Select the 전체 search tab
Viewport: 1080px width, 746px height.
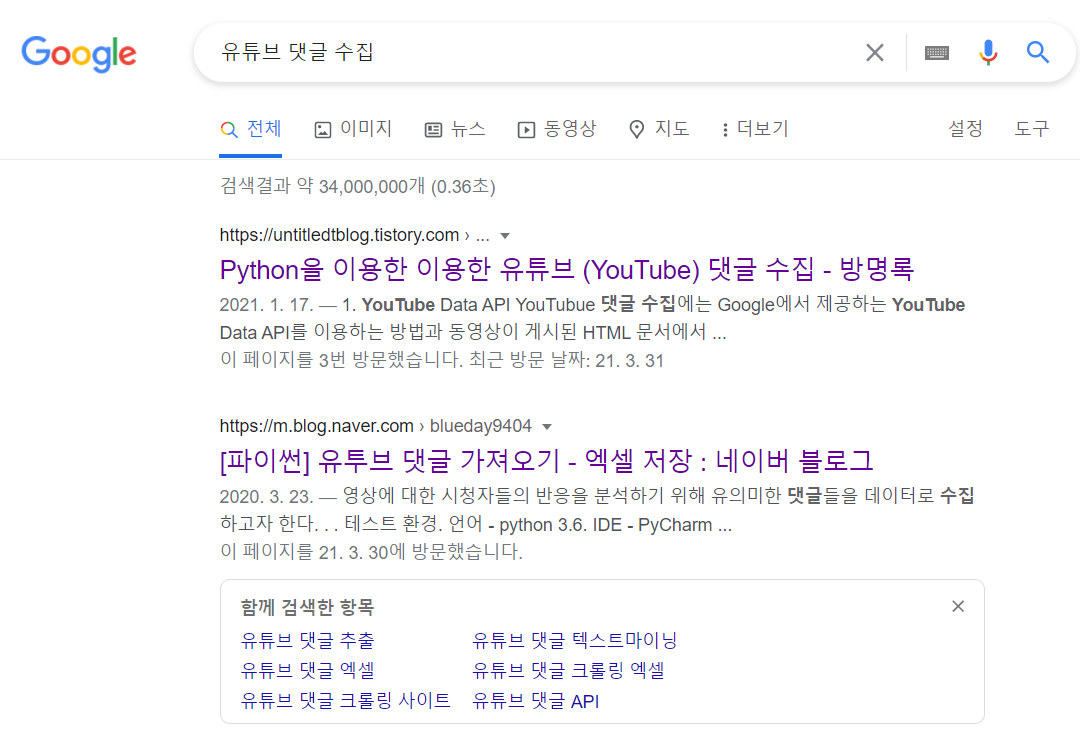[x=251, y=129]
